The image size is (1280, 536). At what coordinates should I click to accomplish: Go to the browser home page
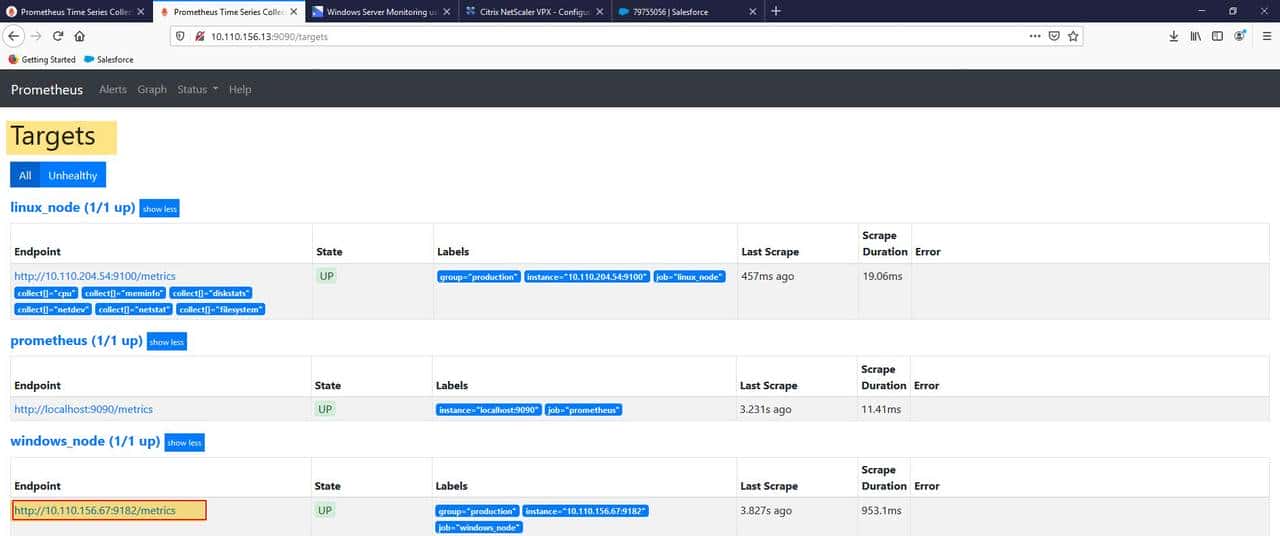click(x=80, y=36)
